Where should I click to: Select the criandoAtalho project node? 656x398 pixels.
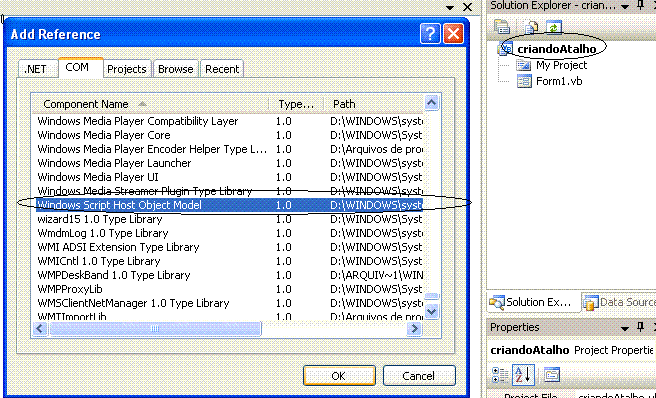point(556,49)
